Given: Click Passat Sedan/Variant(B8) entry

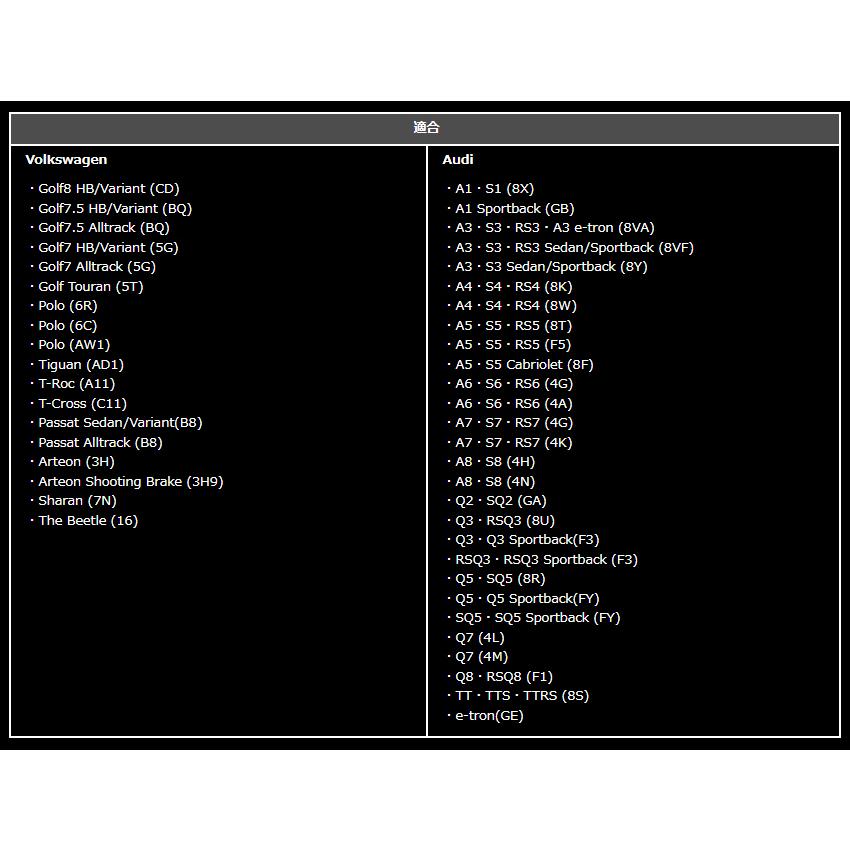Looking at the screenshot, I should click(120, 423).
